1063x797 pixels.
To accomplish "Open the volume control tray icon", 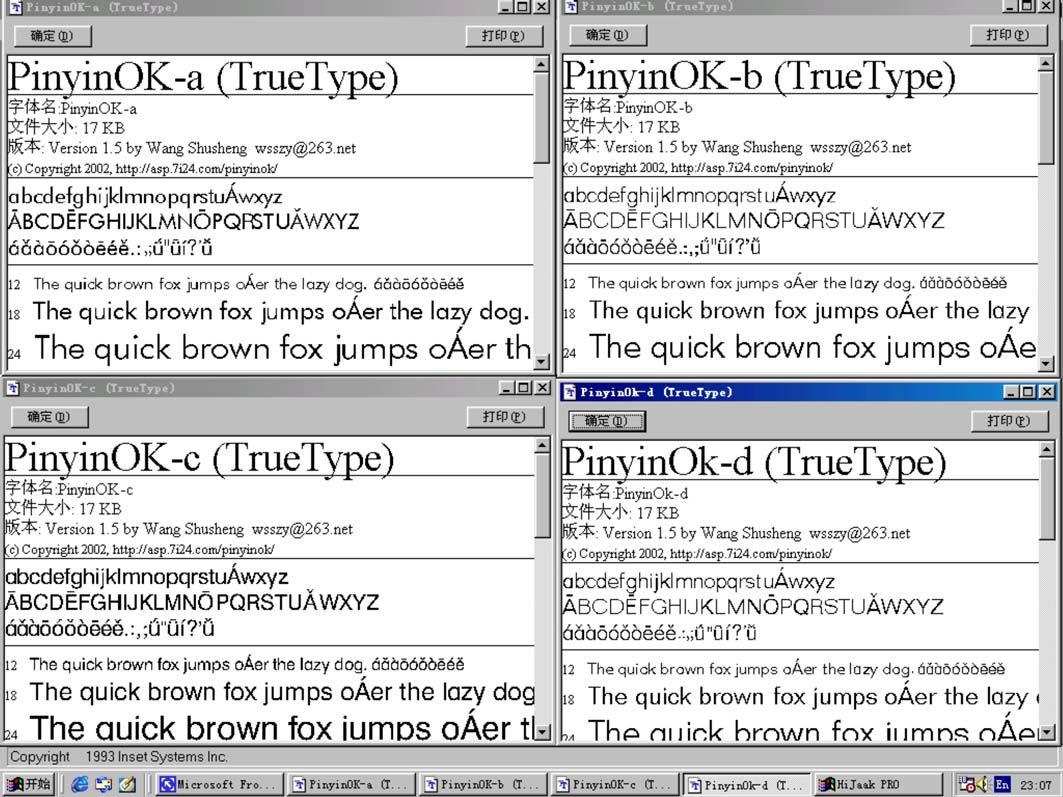I will tap(983, 785).
